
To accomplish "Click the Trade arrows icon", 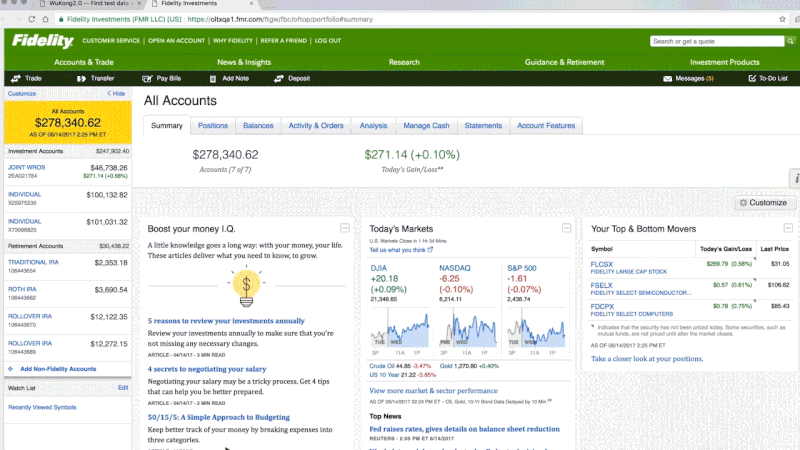I will coord(16,79).
